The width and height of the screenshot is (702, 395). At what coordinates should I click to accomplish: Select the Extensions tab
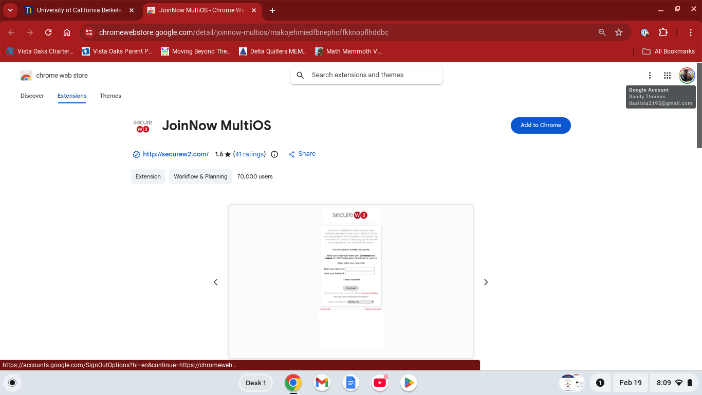(72, 96)
